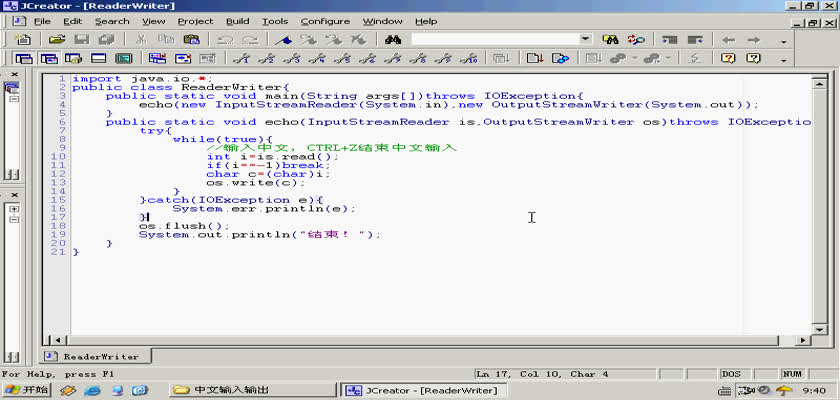Open the top toolbar options overflow arrow
Image resolution: width=840 pixels, height=400 pixels.
click(x=783, y=42)
